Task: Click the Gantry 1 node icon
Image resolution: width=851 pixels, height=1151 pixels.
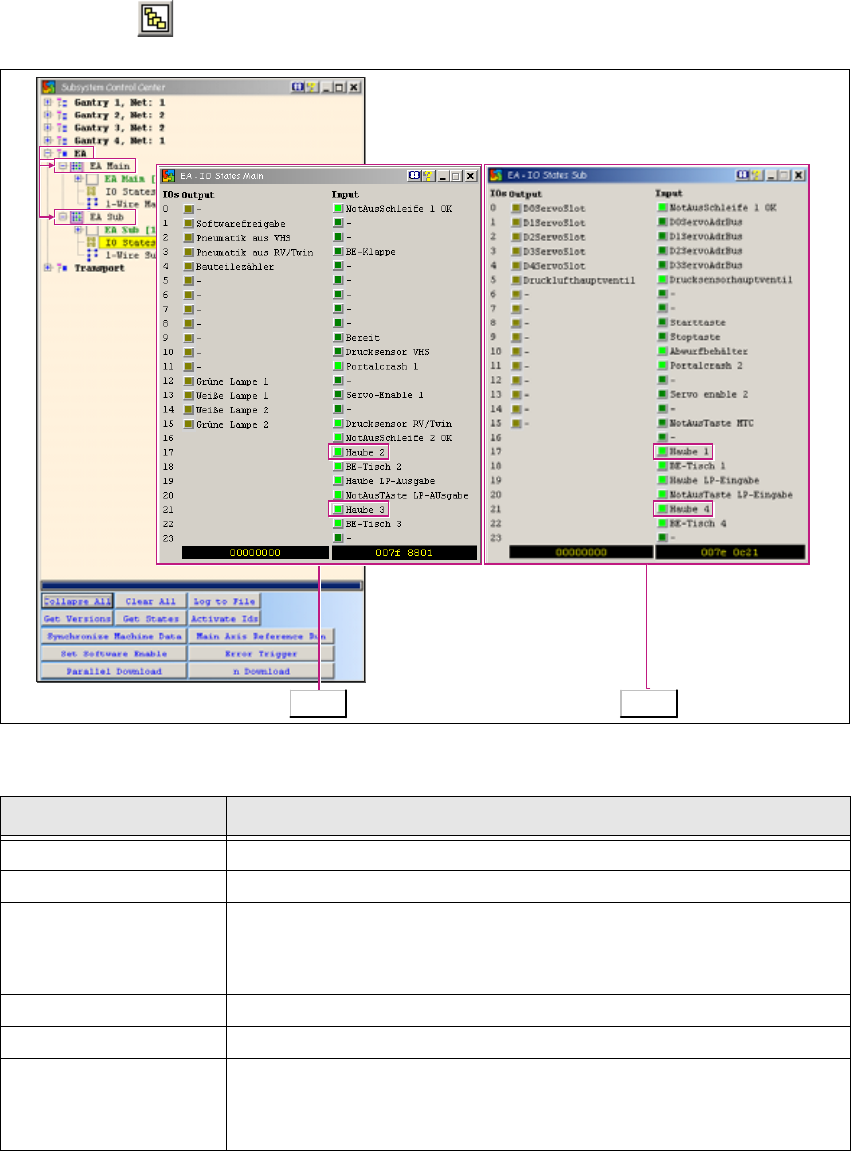Action: coord(62,103)
